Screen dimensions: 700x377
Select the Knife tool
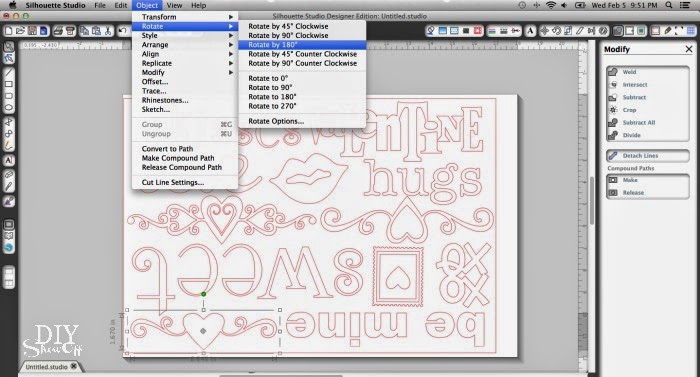click(x=8, y=186)
